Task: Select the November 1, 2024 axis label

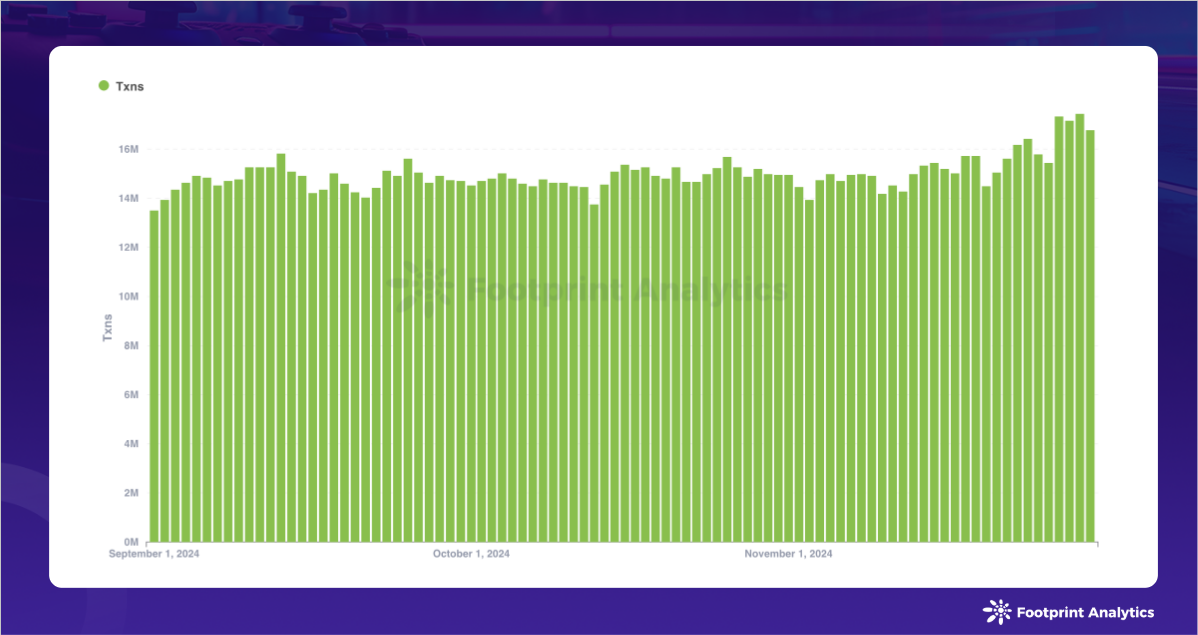Action: [x=788, y=553]
